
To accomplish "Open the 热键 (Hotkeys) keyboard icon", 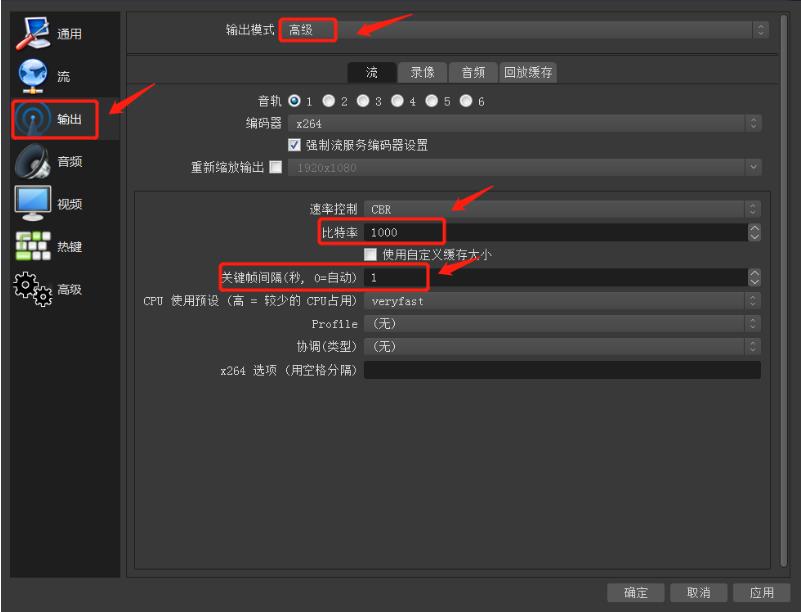I will [33, 246].
